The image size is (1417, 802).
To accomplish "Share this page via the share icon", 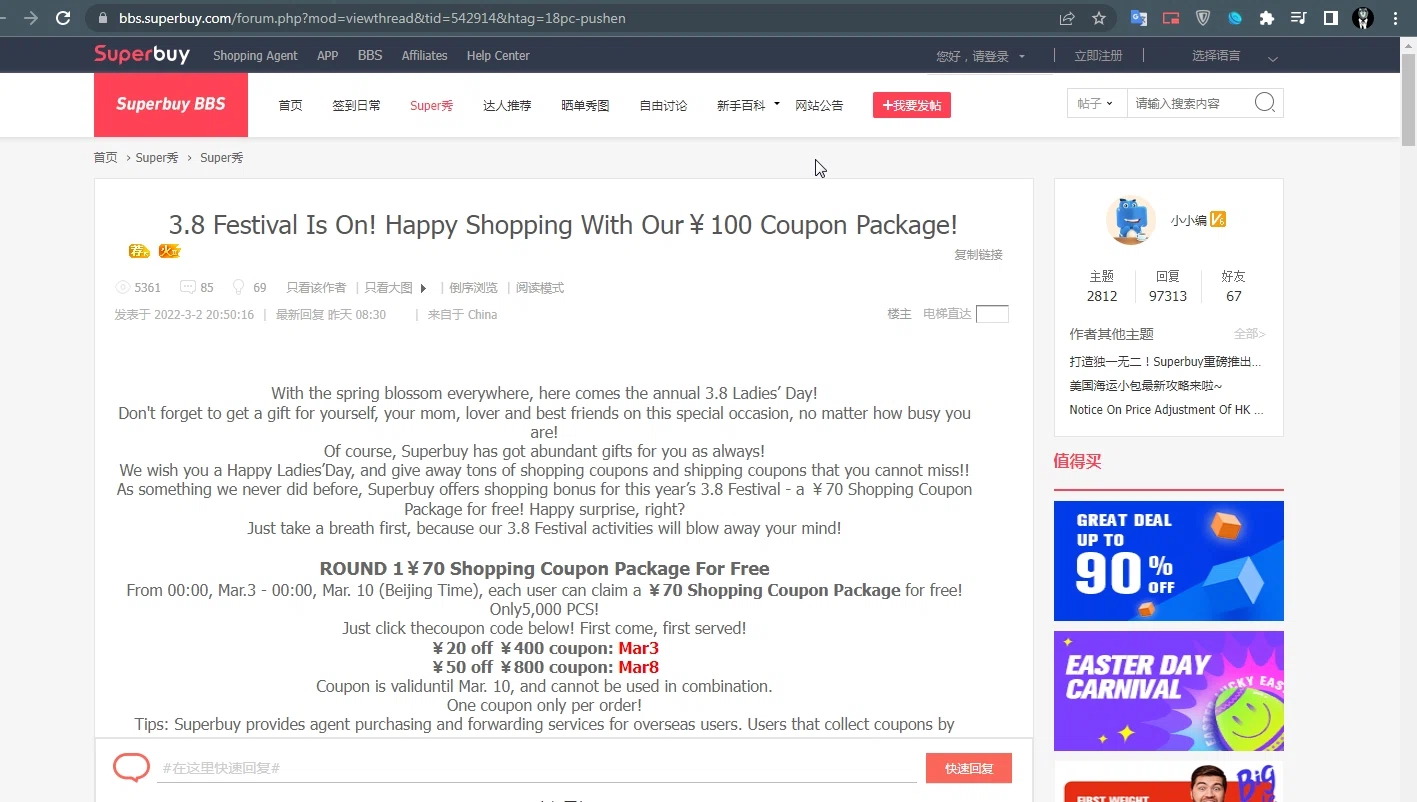I will point(1067,18).
